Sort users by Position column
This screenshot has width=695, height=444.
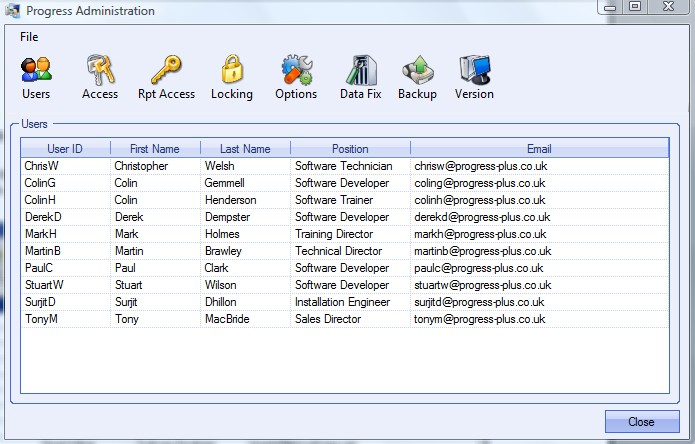point(350,149)
